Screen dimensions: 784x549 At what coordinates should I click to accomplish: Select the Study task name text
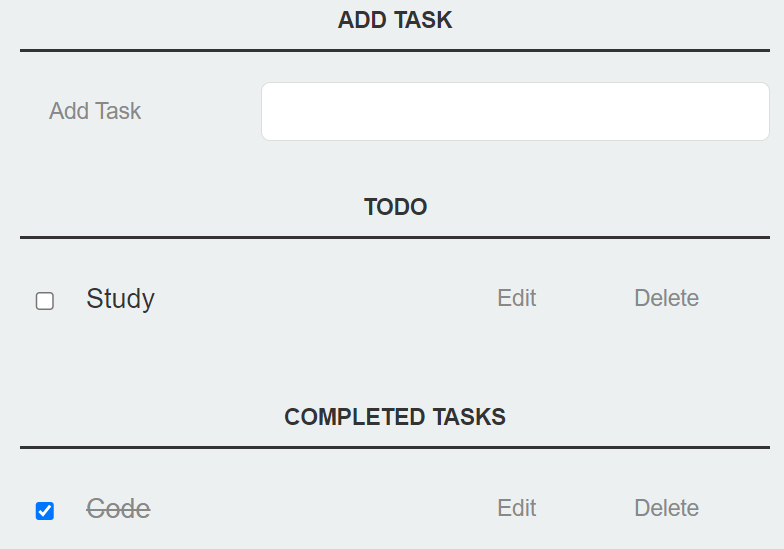pos(120,299)
